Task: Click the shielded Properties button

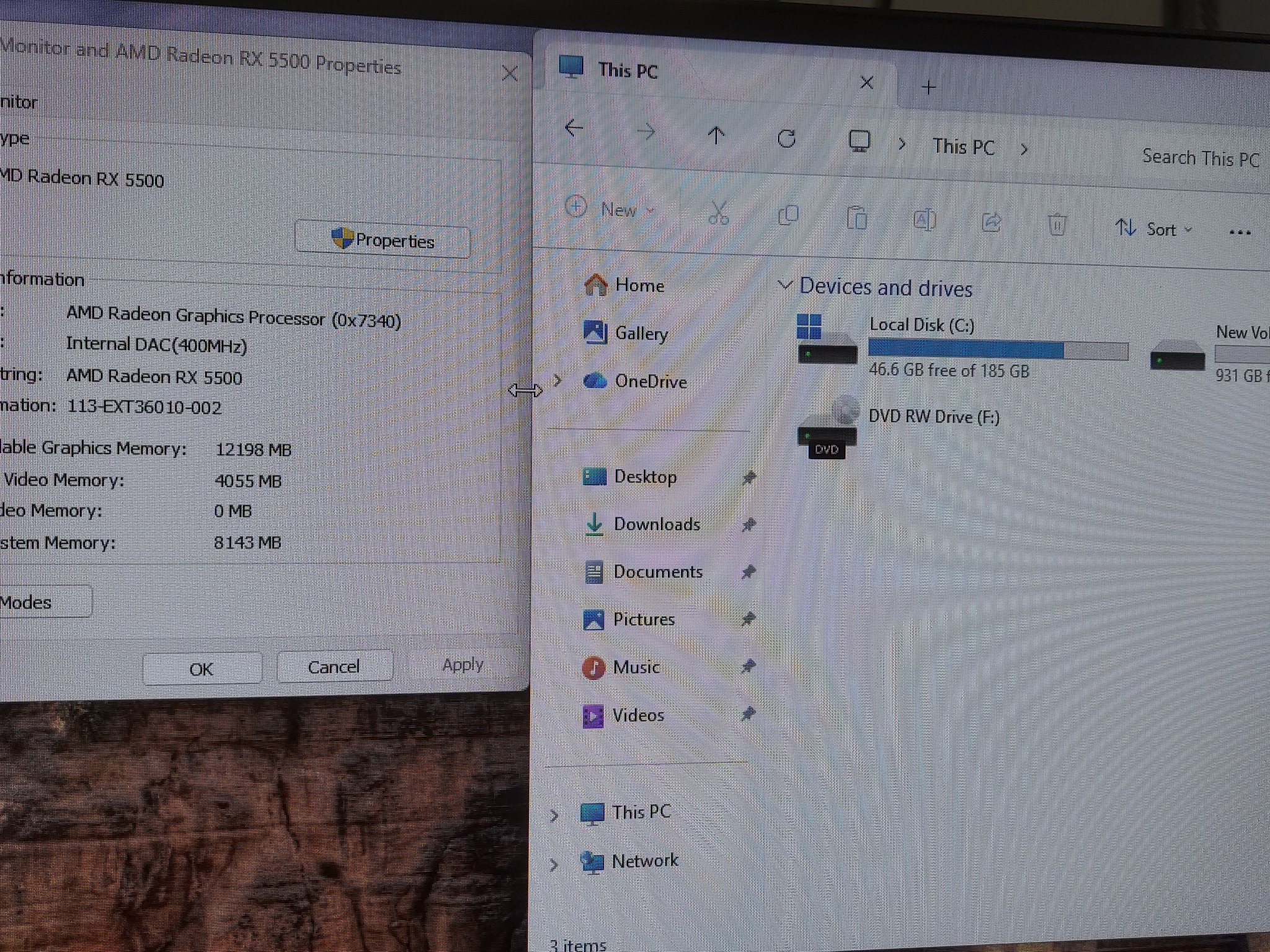Action: click(x=383, y=239)
